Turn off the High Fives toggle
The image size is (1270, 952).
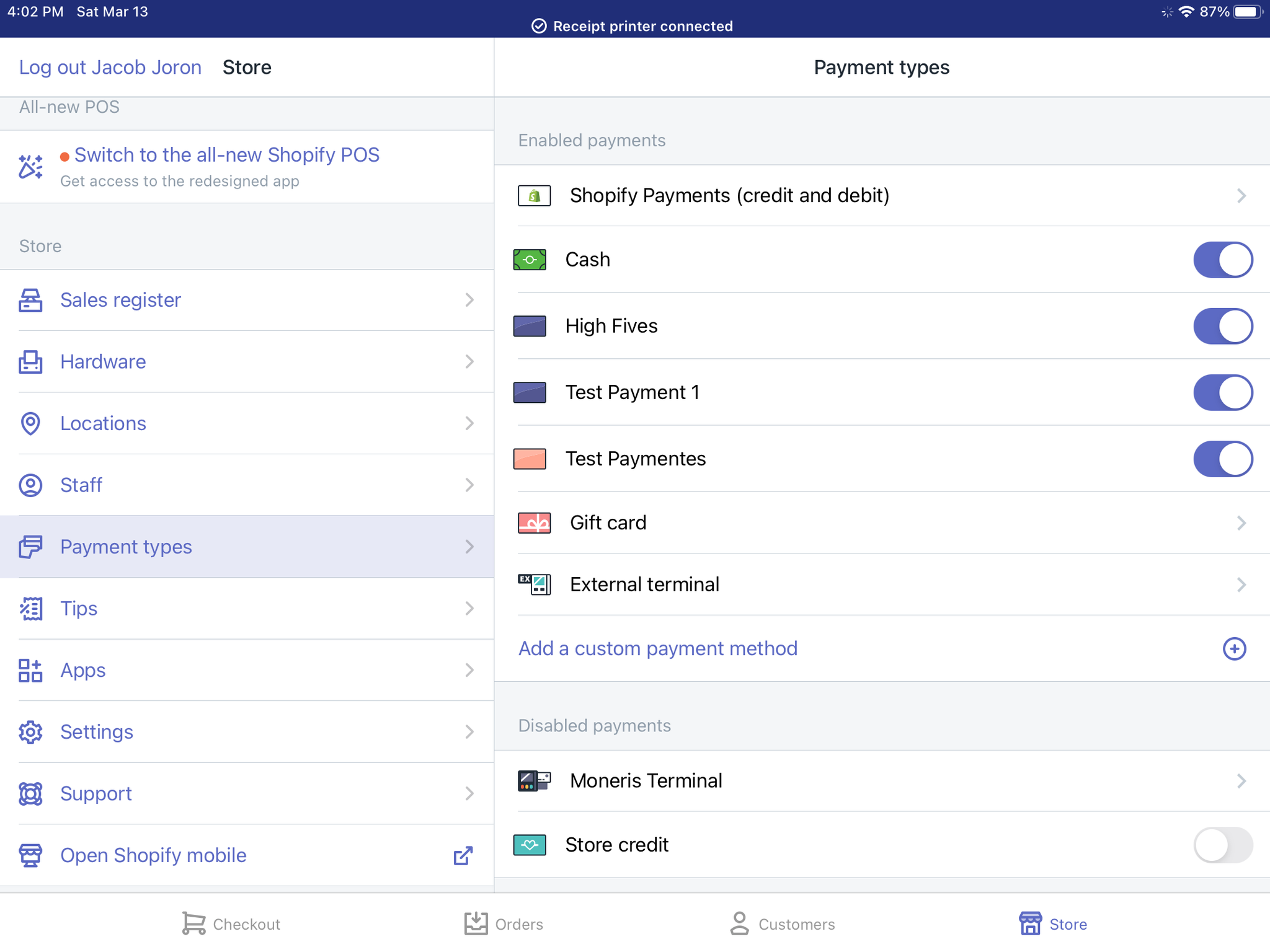coord(1222,326)
